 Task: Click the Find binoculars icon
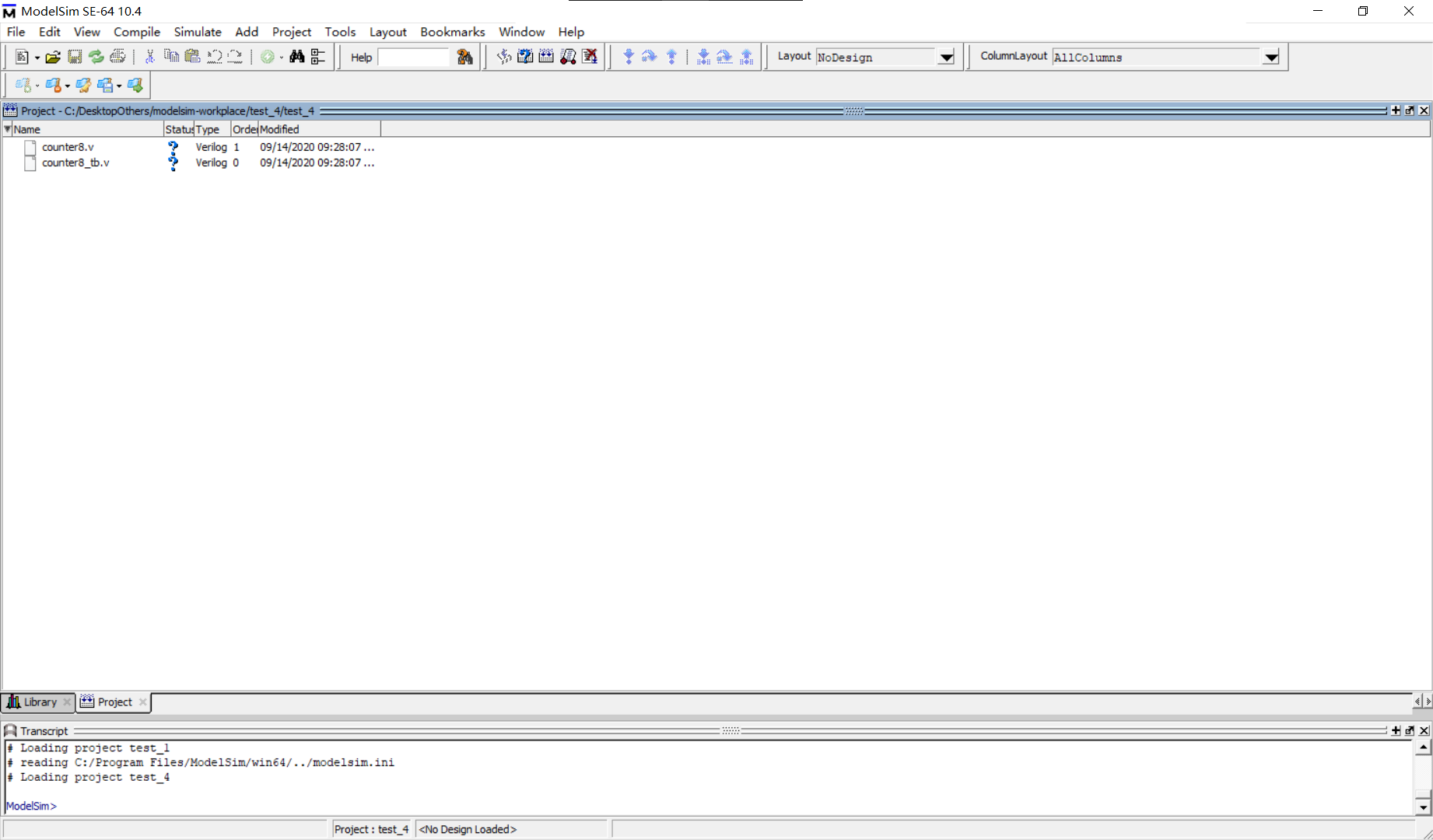click(296, 57)
